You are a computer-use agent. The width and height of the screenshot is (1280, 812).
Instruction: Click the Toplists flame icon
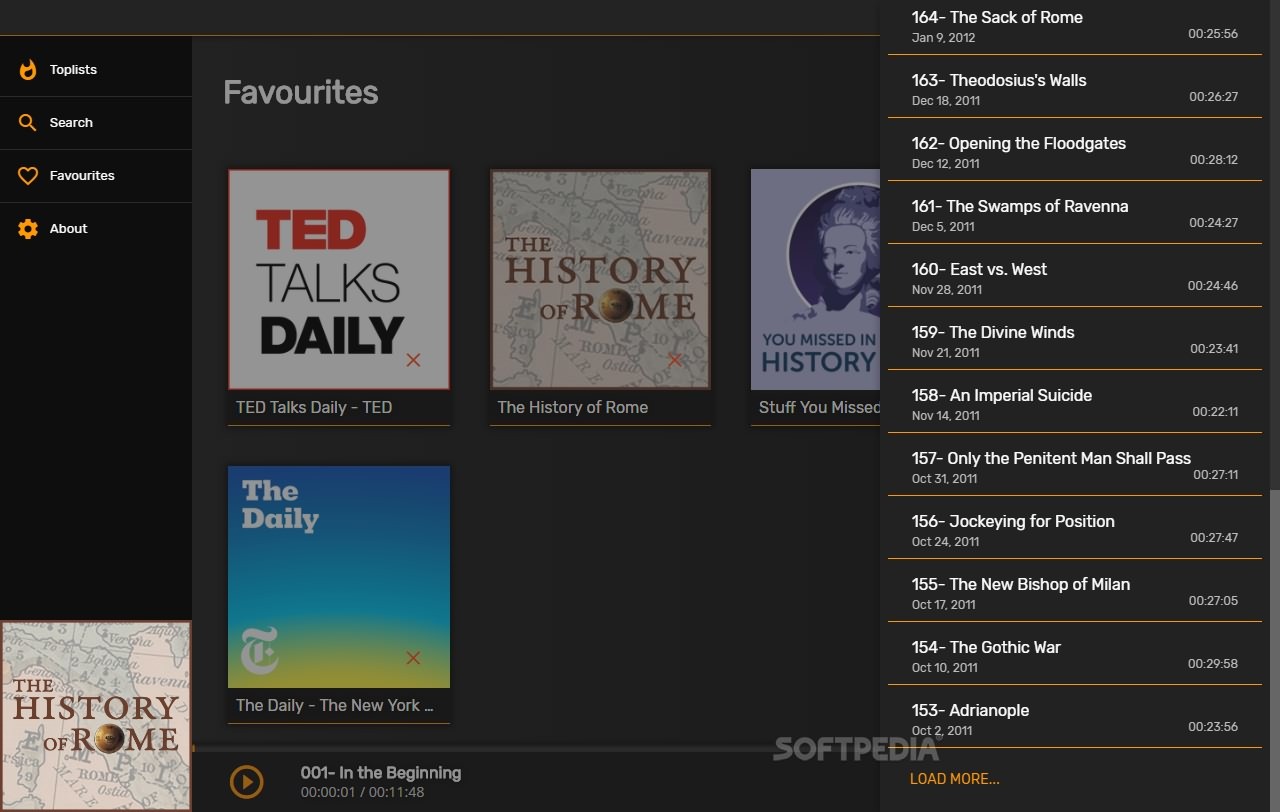[28, 70]
